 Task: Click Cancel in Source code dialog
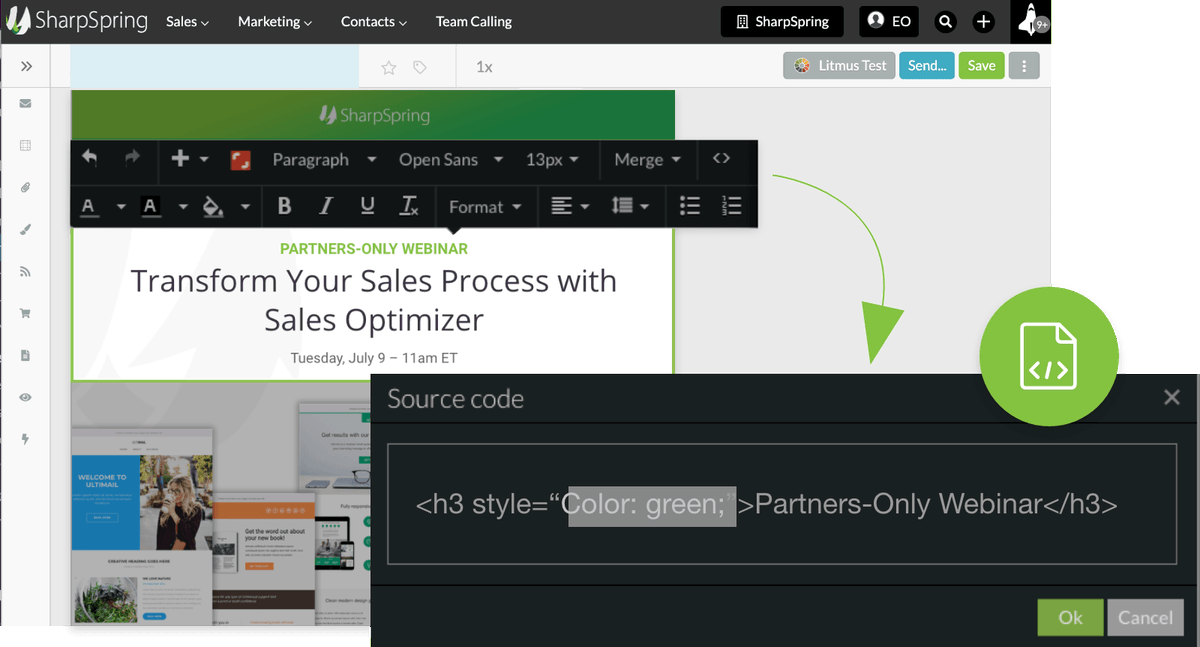(1145, 618)
